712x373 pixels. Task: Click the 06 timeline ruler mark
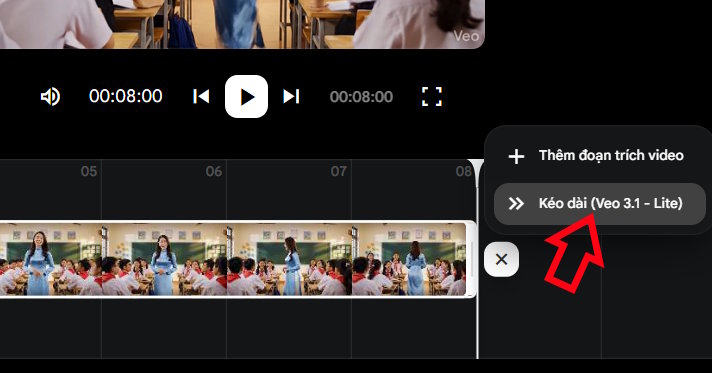coord(213,171)
